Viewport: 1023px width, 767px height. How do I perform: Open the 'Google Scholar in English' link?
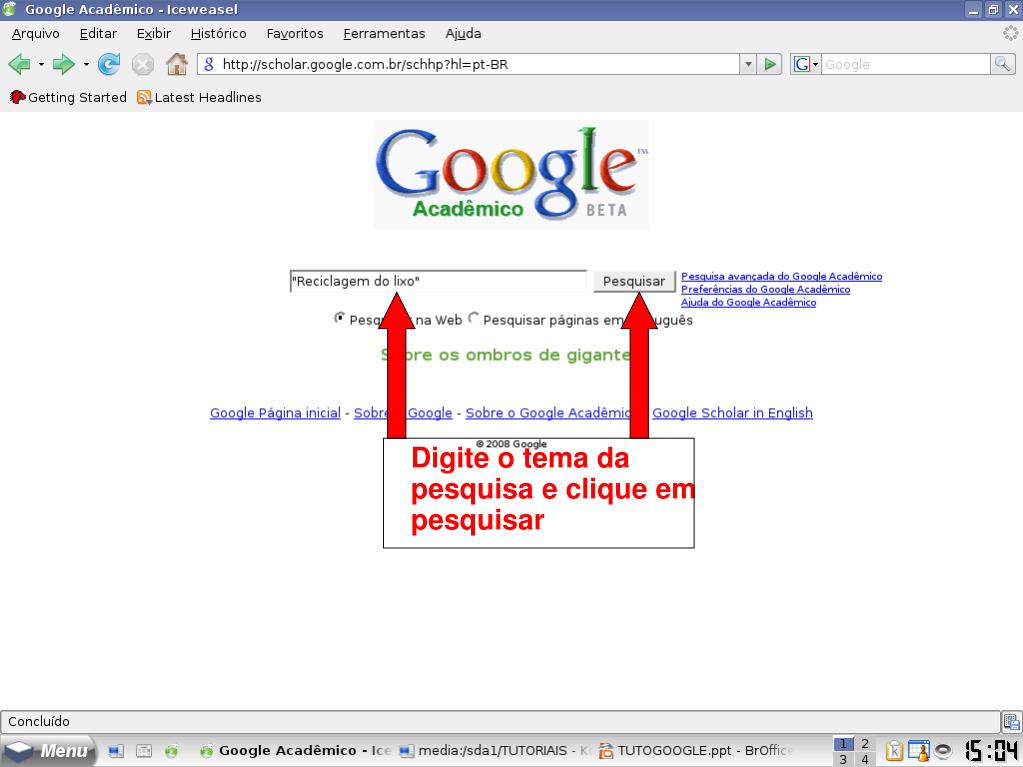[x=733, y=413]
